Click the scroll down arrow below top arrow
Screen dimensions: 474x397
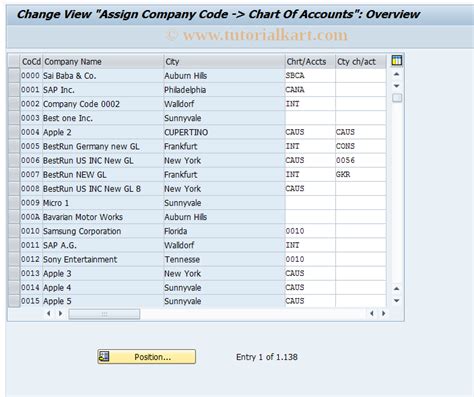(396, 86)
